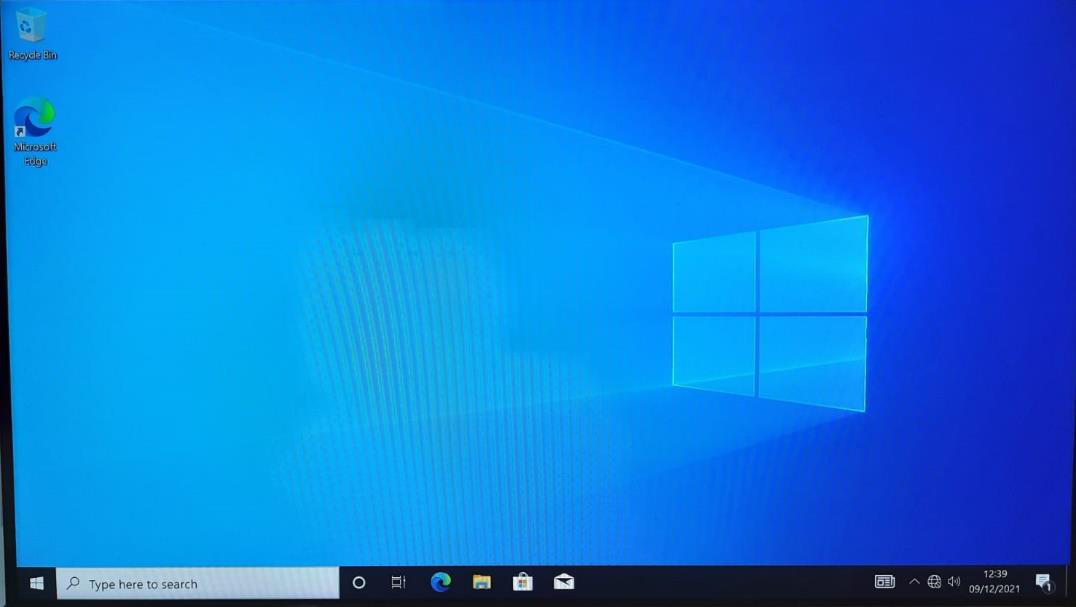1076x607 pixels.
Task: Expand hidden system tray icons chevron
Action: [x=914, y=582]
